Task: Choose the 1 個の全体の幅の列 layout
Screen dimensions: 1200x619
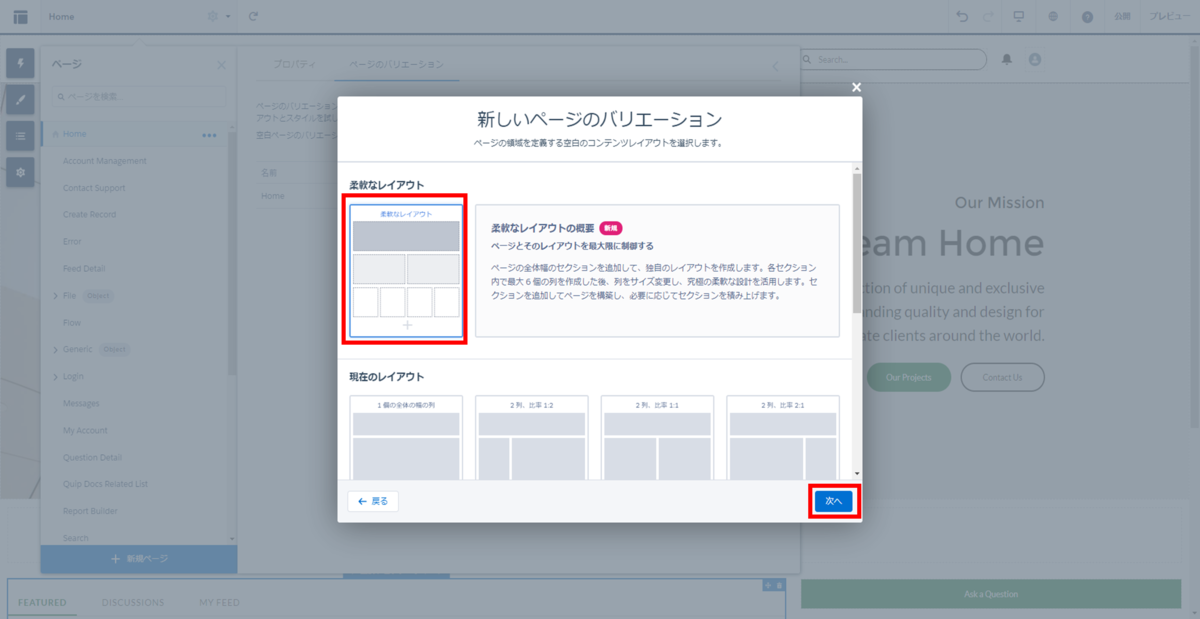Action: (x=406, y=437)
